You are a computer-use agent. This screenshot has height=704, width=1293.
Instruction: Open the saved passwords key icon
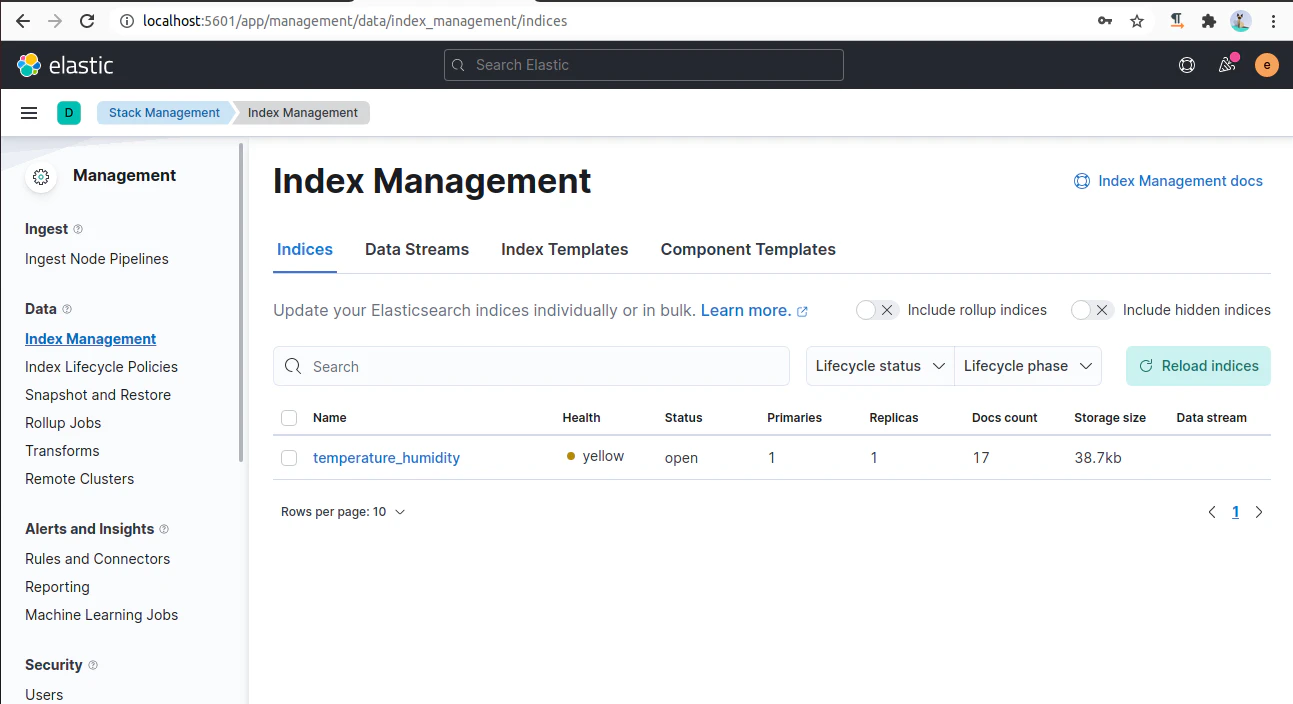pos(1105,21)
